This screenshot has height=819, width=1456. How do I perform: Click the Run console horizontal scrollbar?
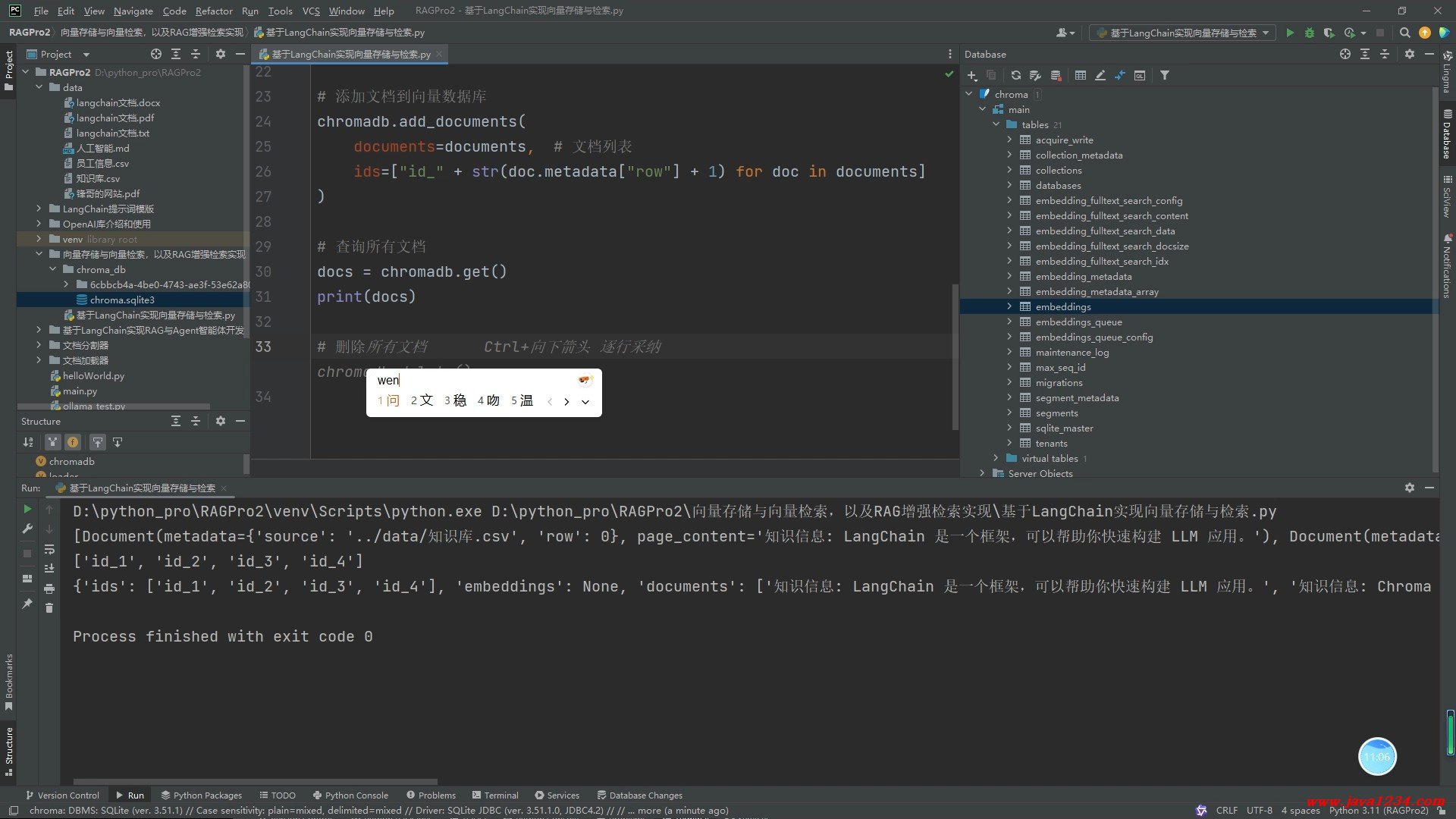point(255,781)
